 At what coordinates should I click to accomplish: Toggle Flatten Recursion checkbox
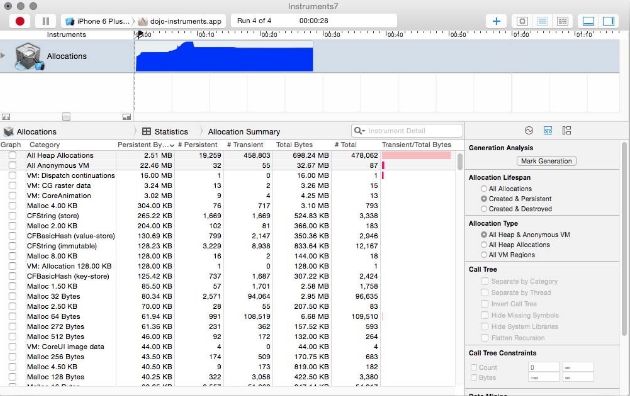[485, 338]
